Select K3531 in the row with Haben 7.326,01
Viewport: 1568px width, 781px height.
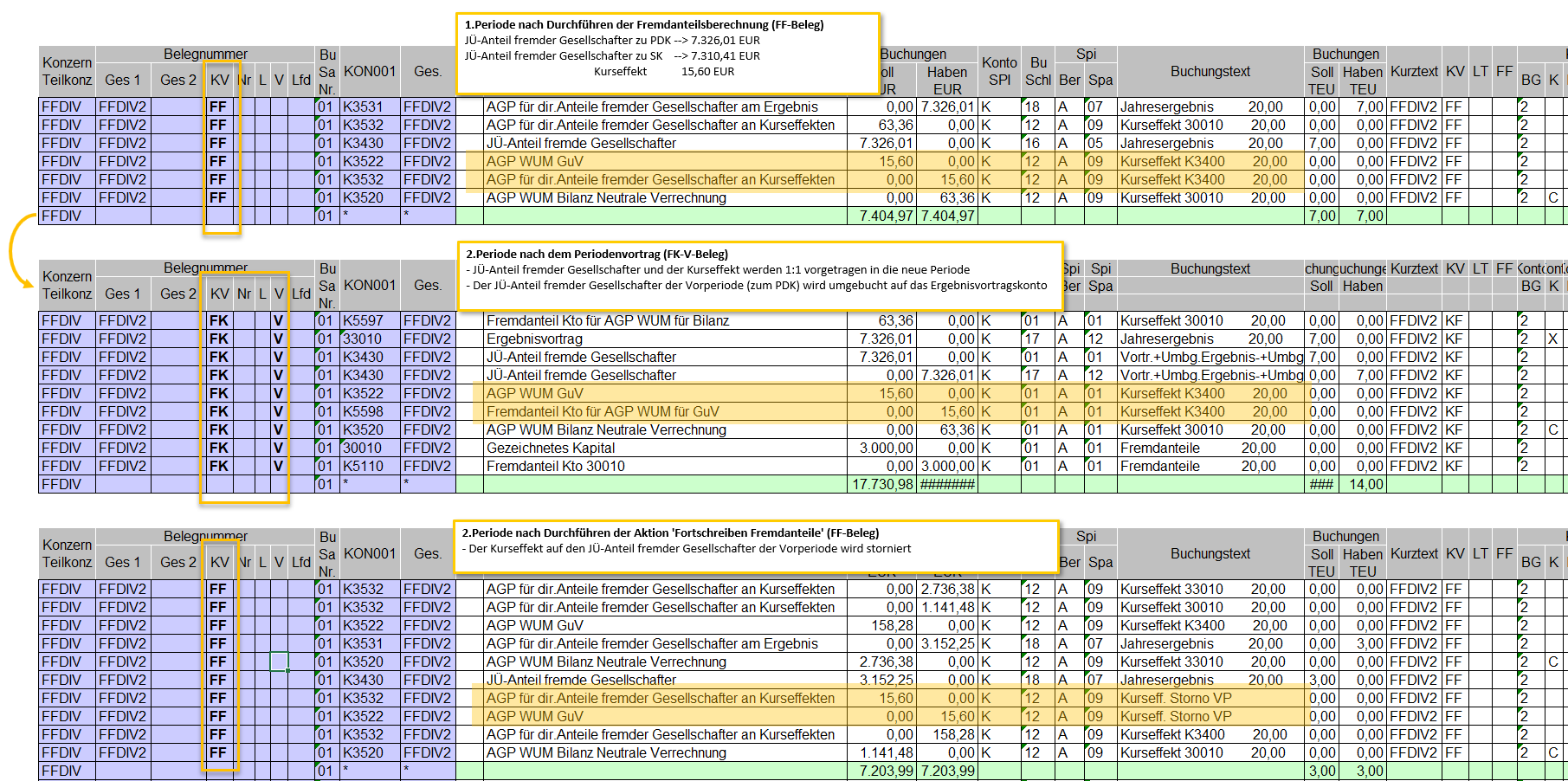pyautogui.click(x=370, y=106)
